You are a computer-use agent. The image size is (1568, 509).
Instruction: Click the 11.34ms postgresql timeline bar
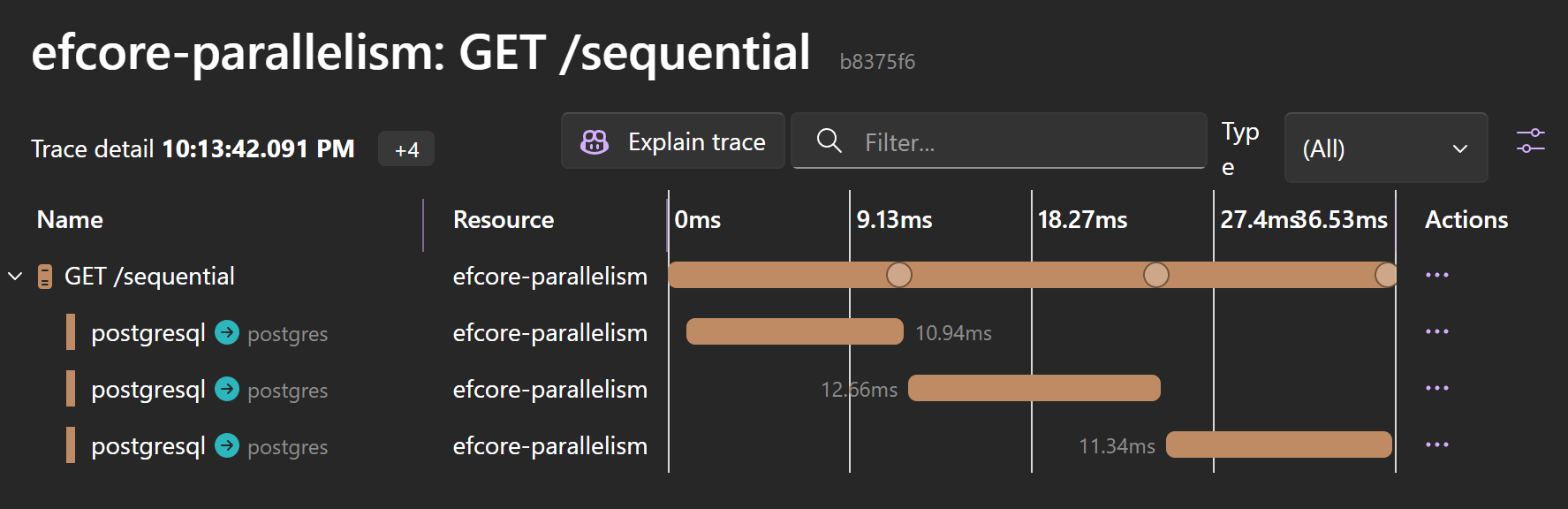coord(1279,444)
